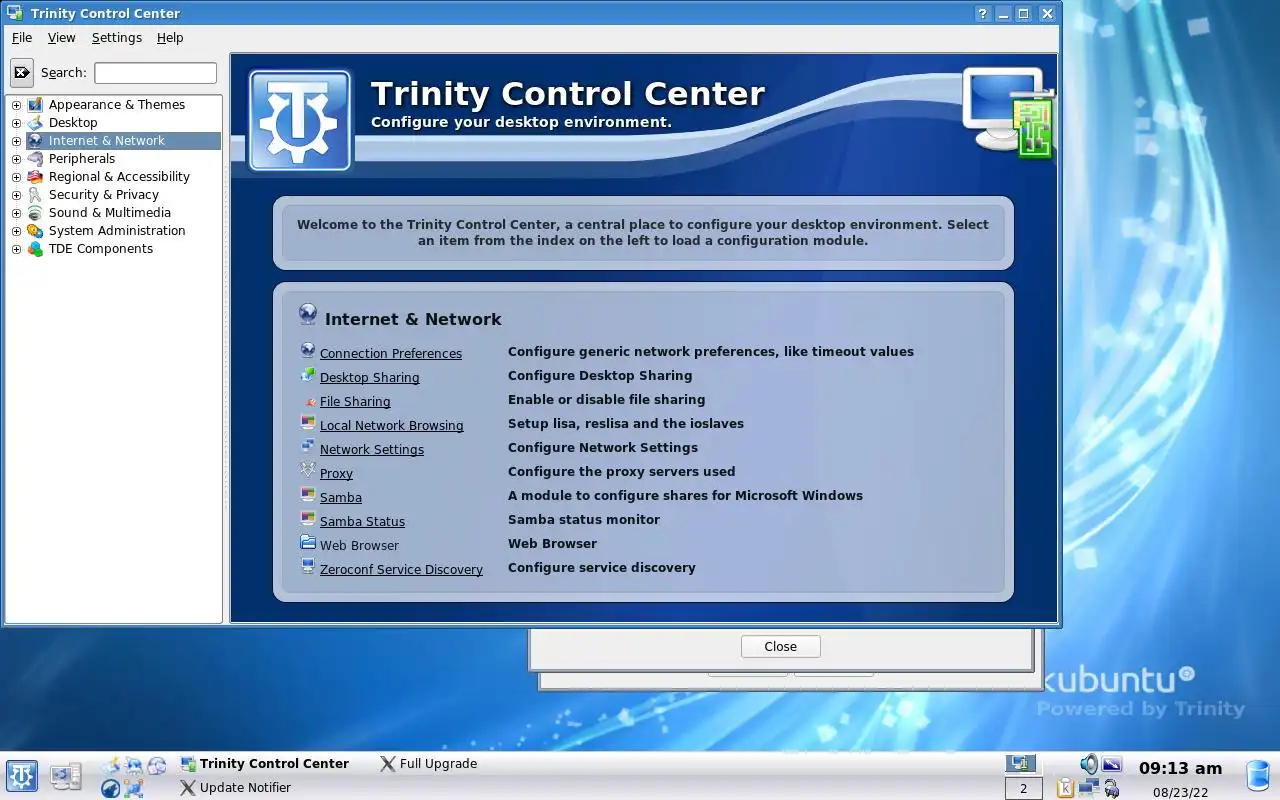Expand the Sound & Multimedia branch
Screen dimensions: 1280x800
pos(16,213)
